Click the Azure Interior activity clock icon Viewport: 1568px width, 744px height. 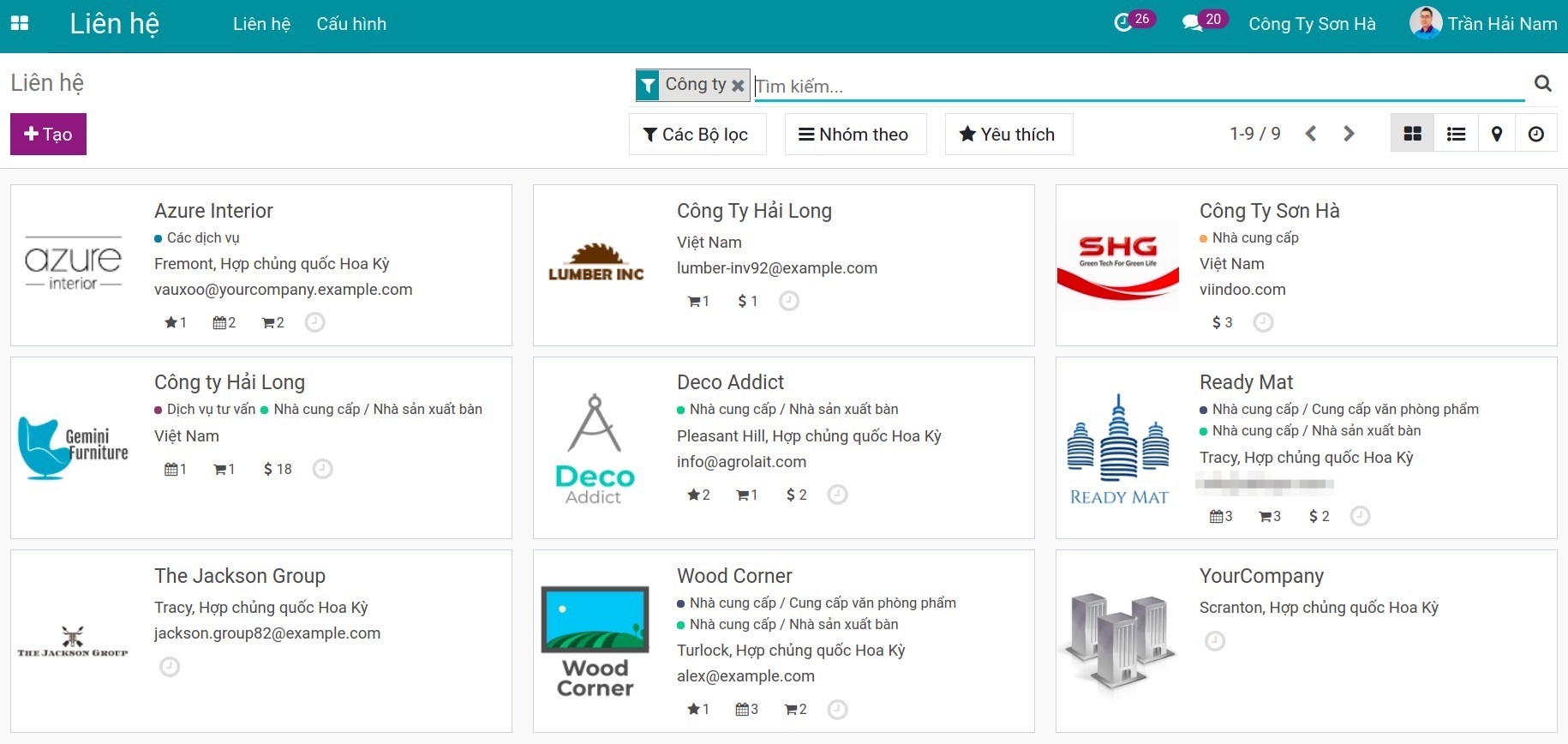point(315,322)
